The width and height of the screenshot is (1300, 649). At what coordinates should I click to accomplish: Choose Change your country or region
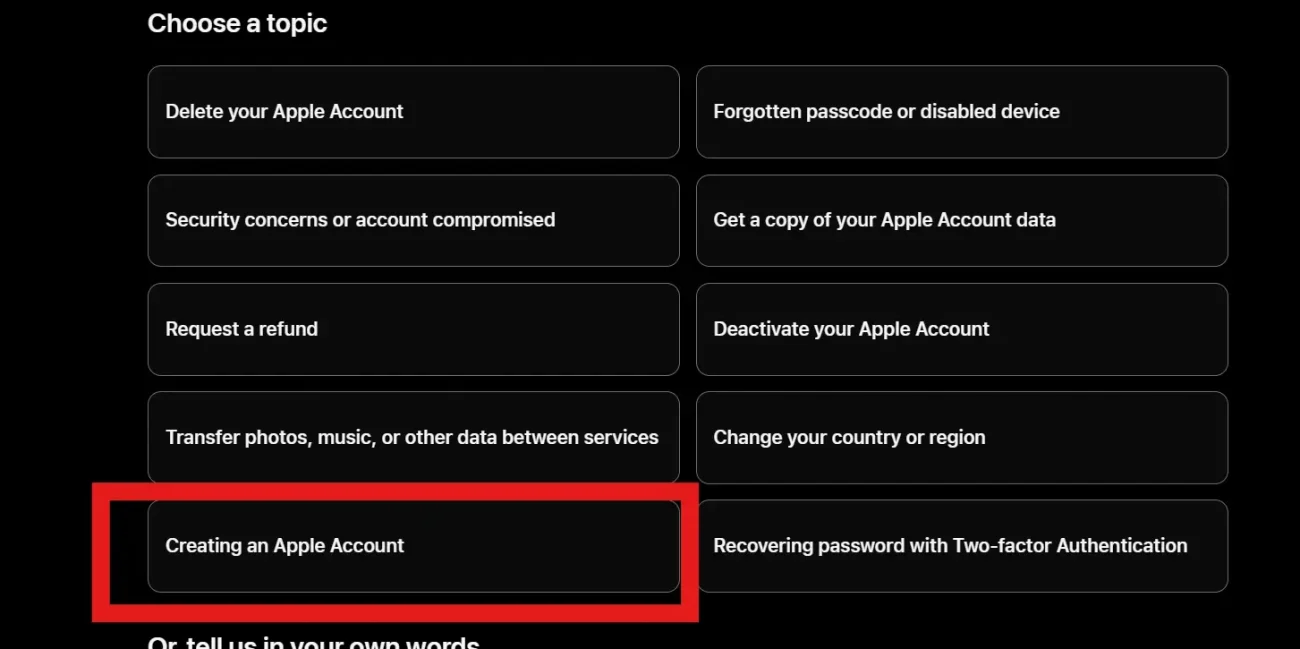pos(961,437)
